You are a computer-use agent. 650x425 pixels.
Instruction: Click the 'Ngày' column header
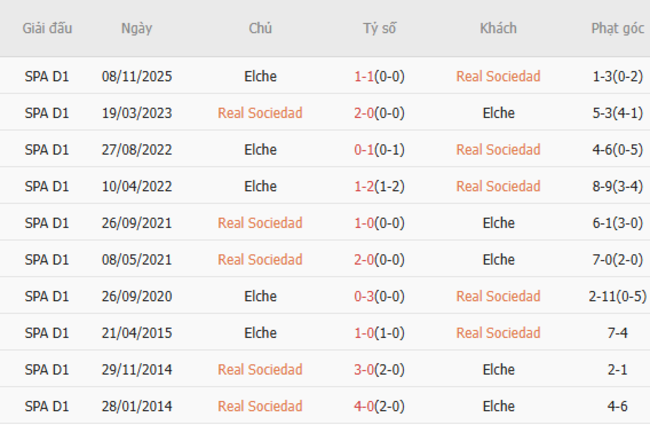point(136,28)
